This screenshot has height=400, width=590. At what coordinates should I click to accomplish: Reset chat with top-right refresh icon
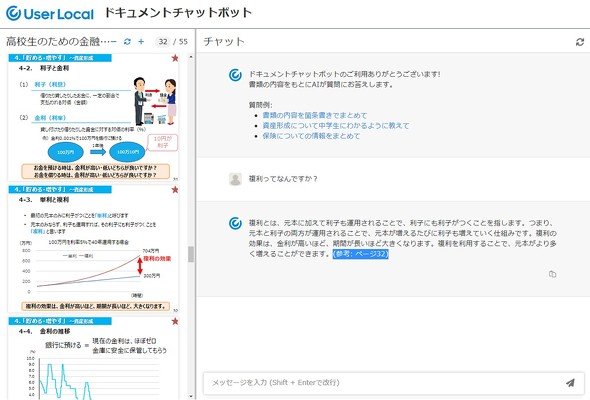click(x=580, y=42)
